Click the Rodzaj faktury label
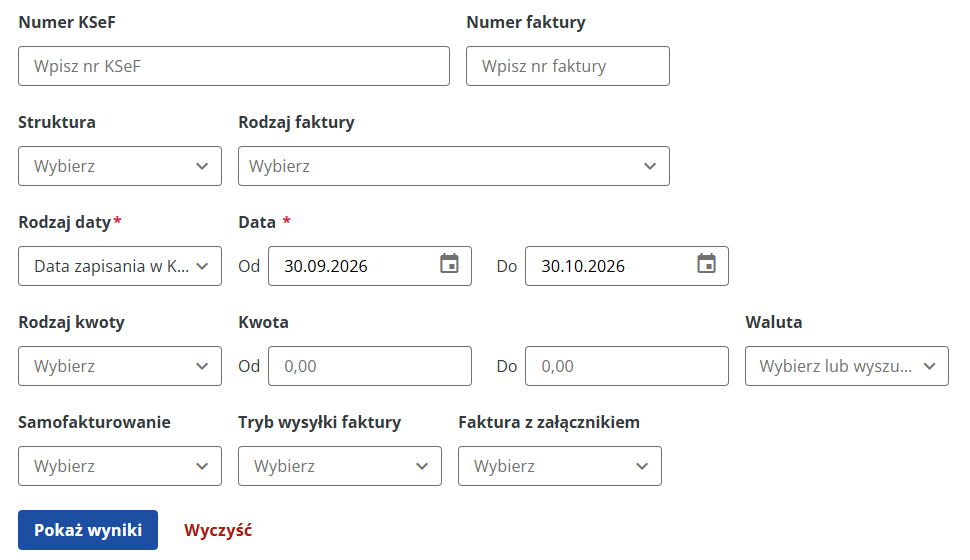 point(296,123)
